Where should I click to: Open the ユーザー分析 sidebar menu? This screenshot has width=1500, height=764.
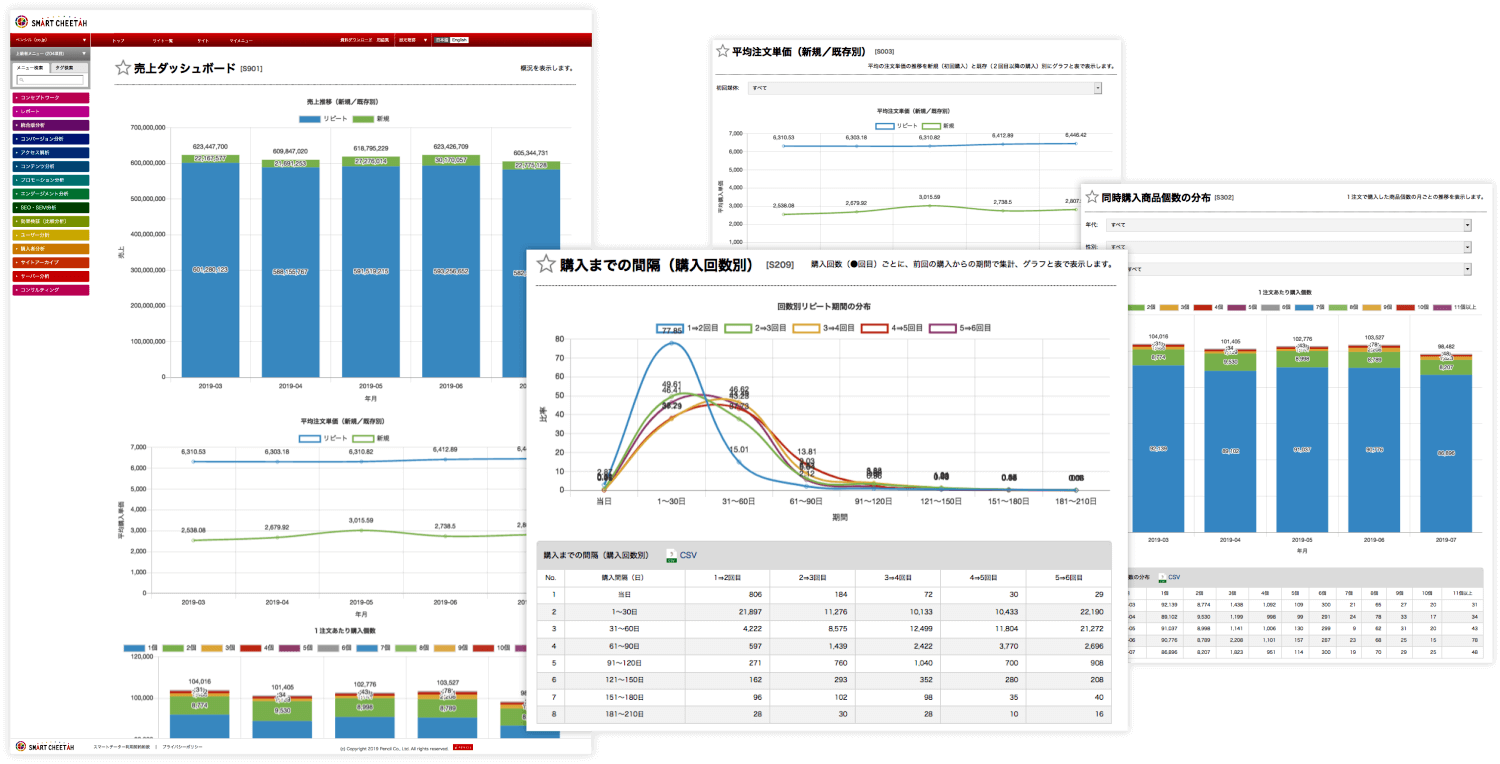[51, 235]
